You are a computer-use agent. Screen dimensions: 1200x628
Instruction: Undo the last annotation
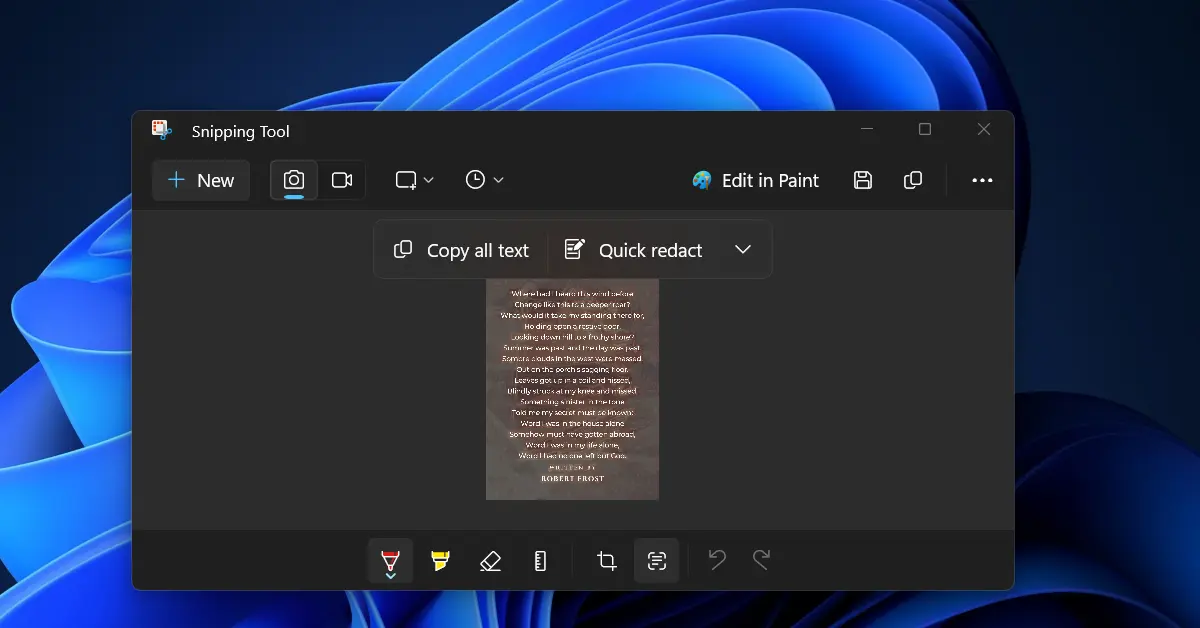[x=716, y=560]
